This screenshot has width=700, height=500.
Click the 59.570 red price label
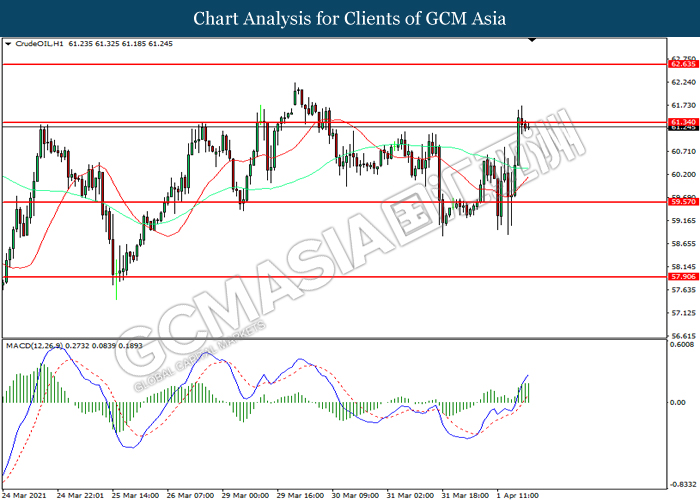click(683, 202)
